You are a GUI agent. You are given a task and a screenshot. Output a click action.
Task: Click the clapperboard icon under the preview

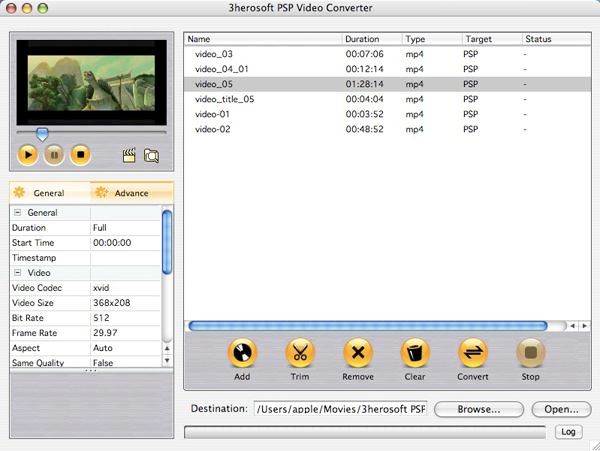[129, 155]
